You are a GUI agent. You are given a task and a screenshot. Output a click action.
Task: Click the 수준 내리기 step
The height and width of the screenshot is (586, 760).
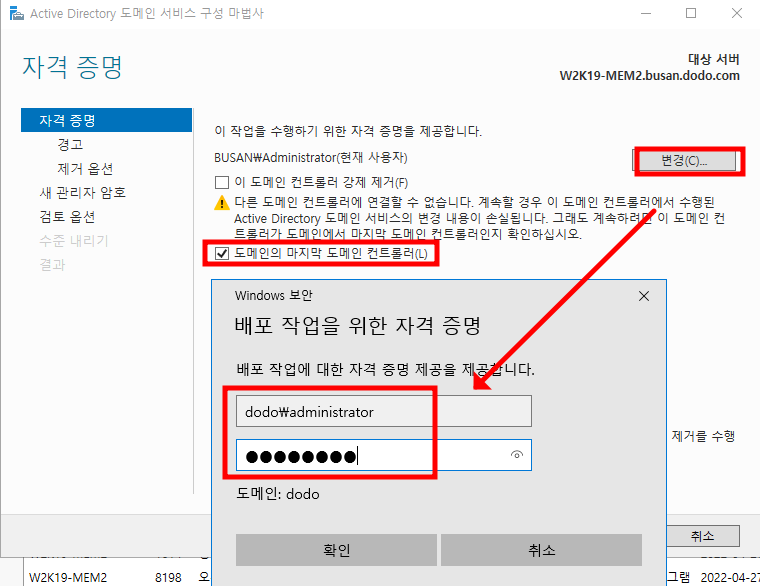coord(74,241)
